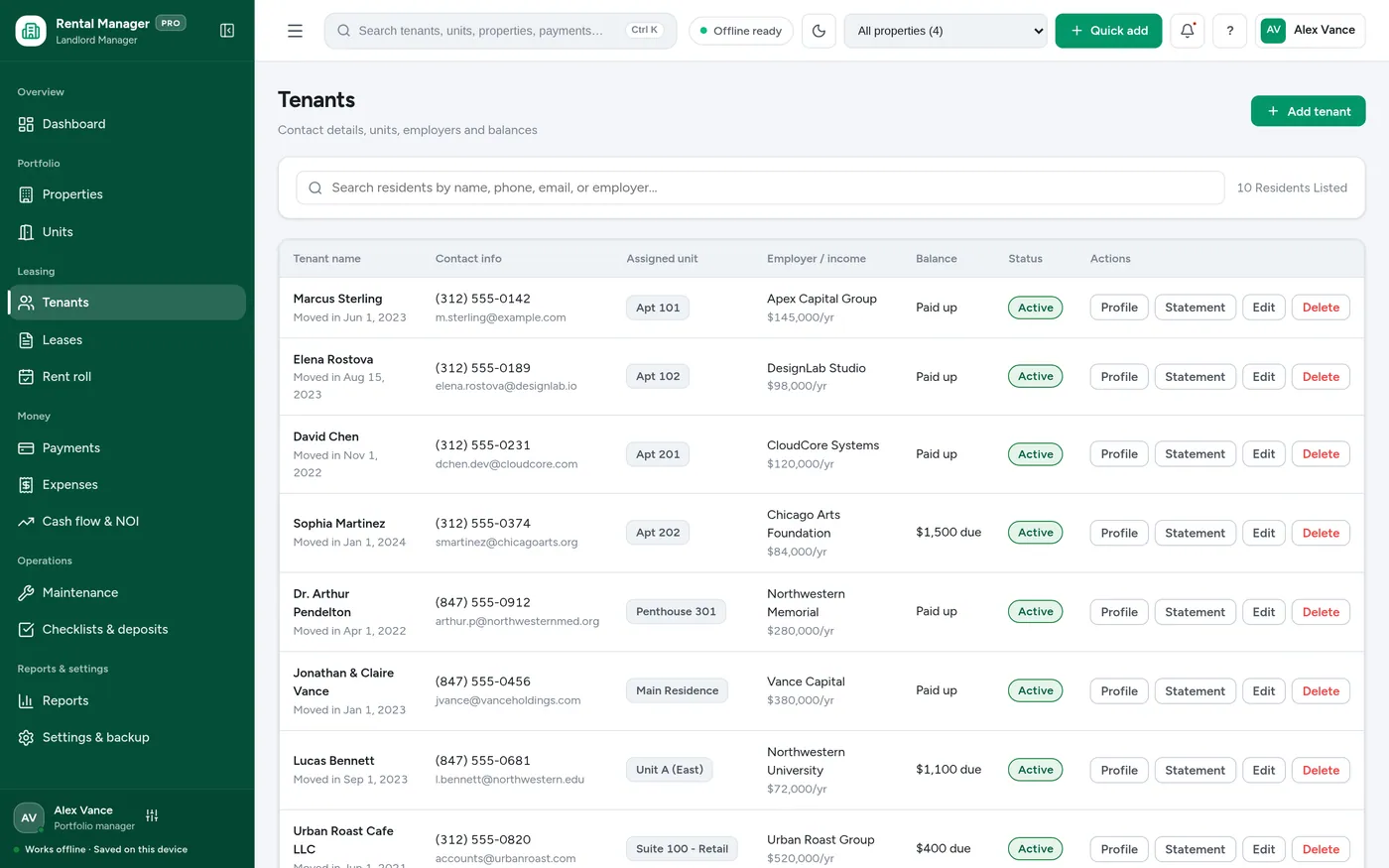Click the Rent roll calendar icon
This screenshot has width=1389, height=868.
tap(26, 377)
